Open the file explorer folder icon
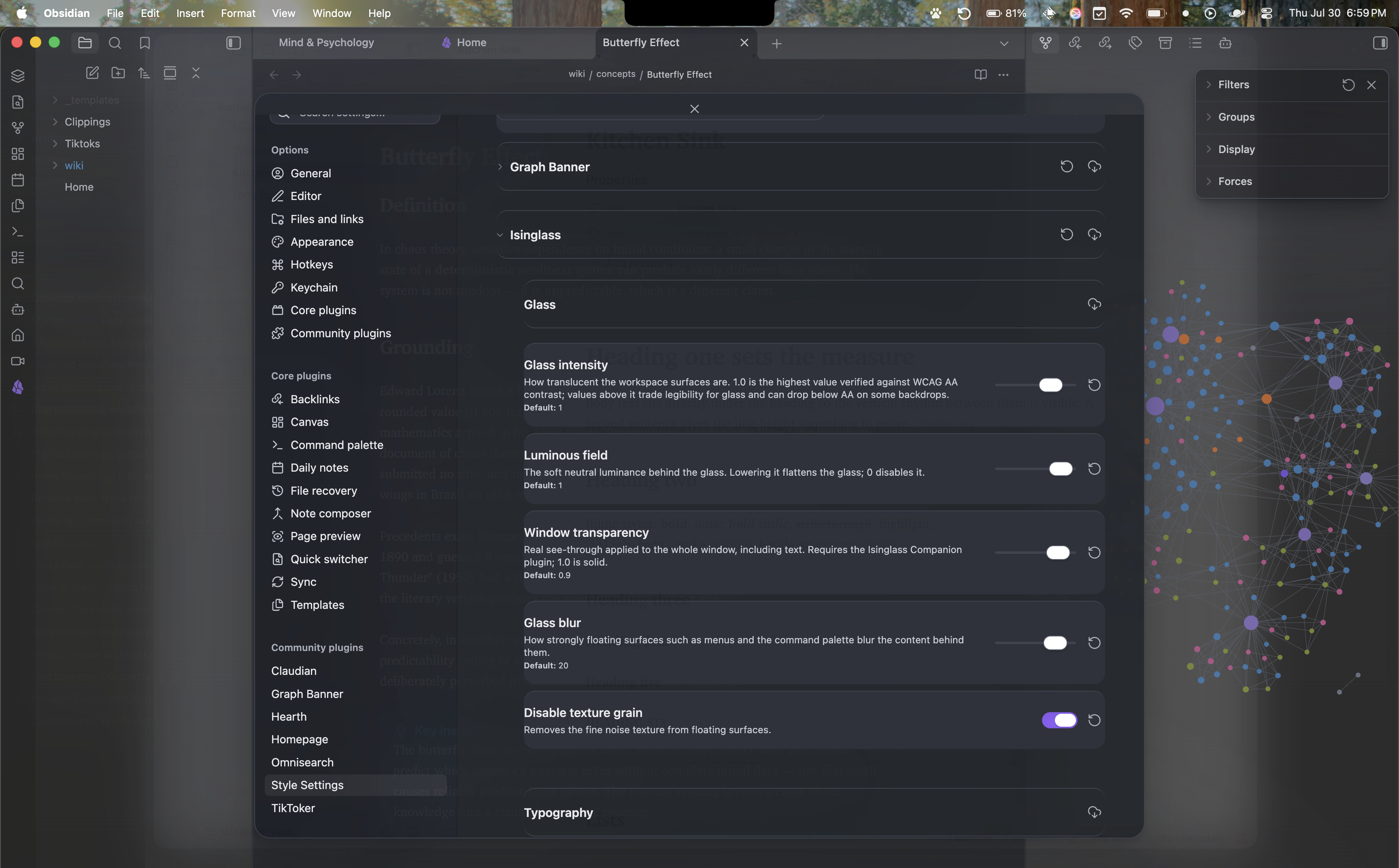Screen dimensions: 1399x868 pos(85,43)
